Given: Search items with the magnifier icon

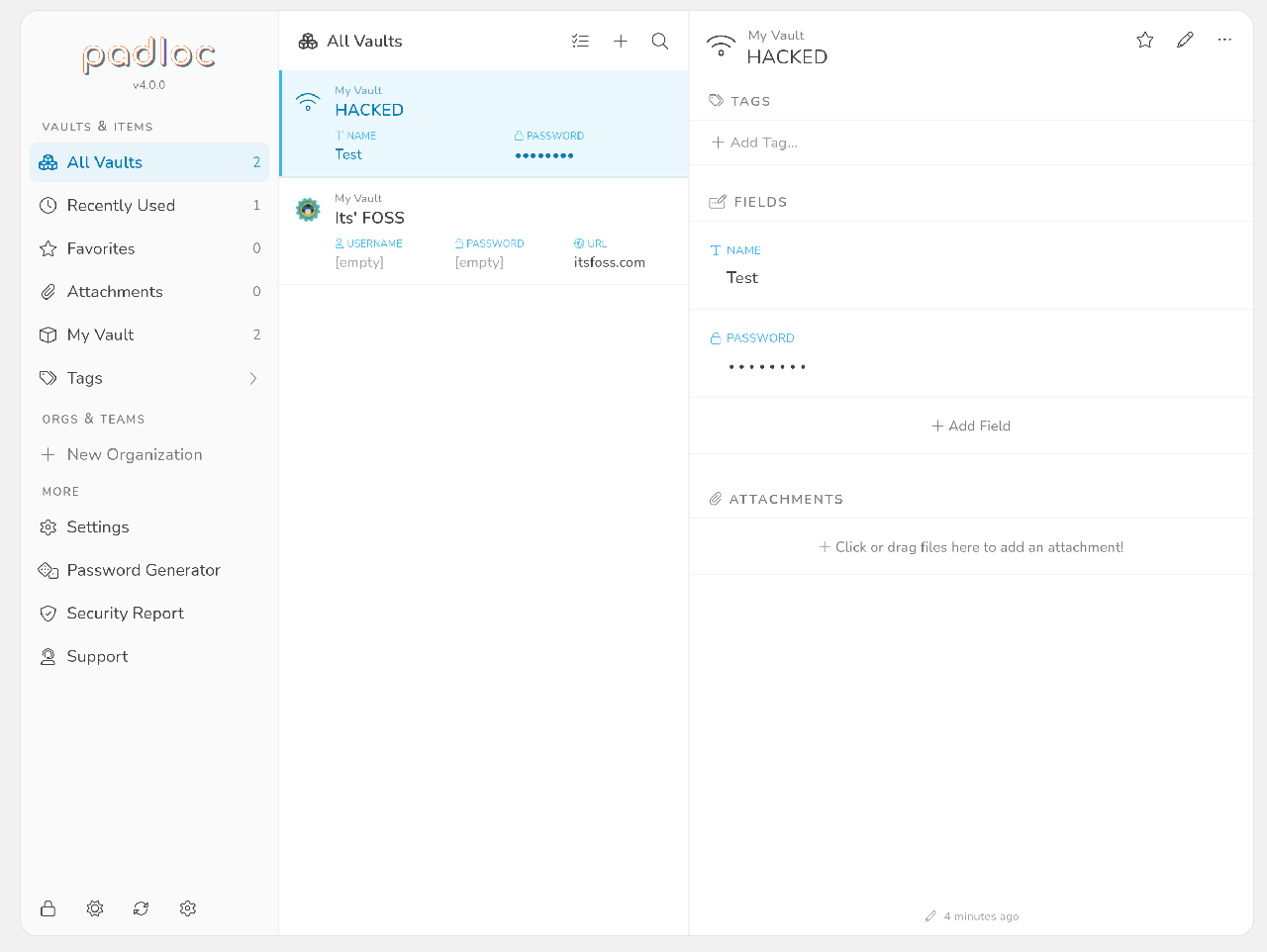Looking at the screenshot, I should click(660, 42).
